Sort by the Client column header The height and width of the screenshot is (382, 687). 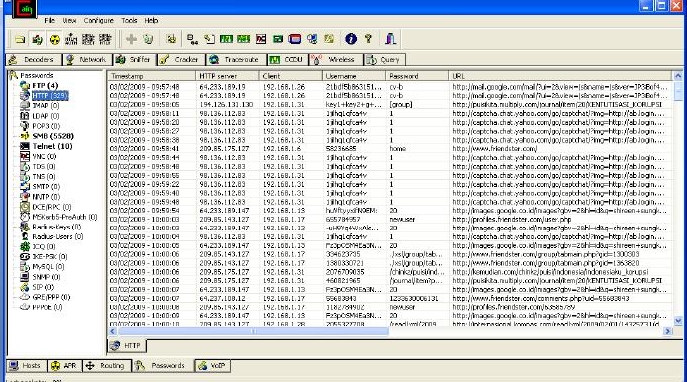[290, 76]
